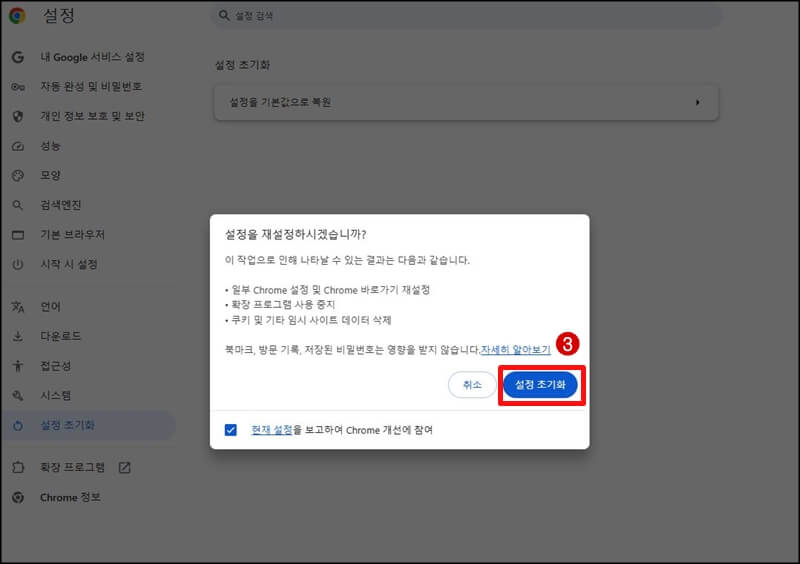Click the accessibility icon beside 접근성
The width and height of the screenshot is (800, 564).
click(18, 365)
